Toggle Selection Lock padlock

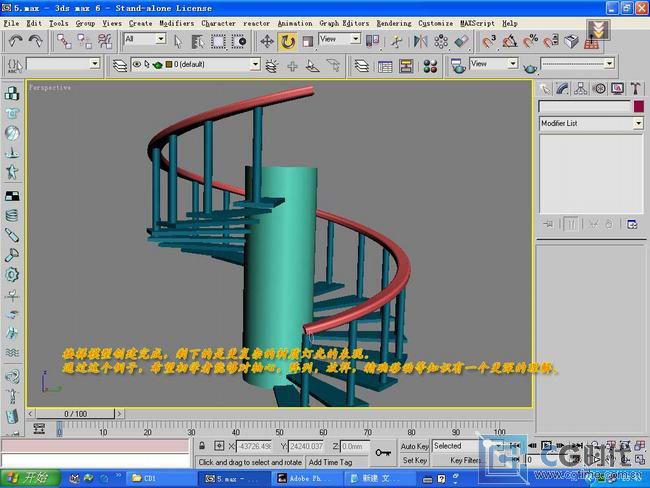click(202, 446)
